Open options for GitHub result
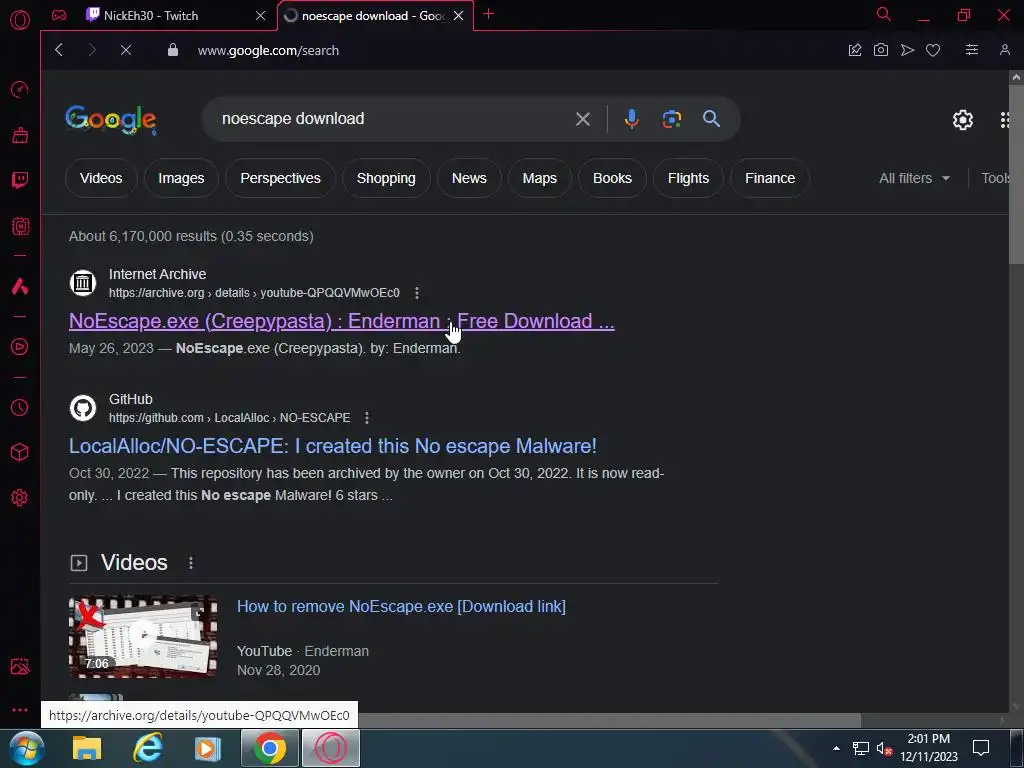 367,418
